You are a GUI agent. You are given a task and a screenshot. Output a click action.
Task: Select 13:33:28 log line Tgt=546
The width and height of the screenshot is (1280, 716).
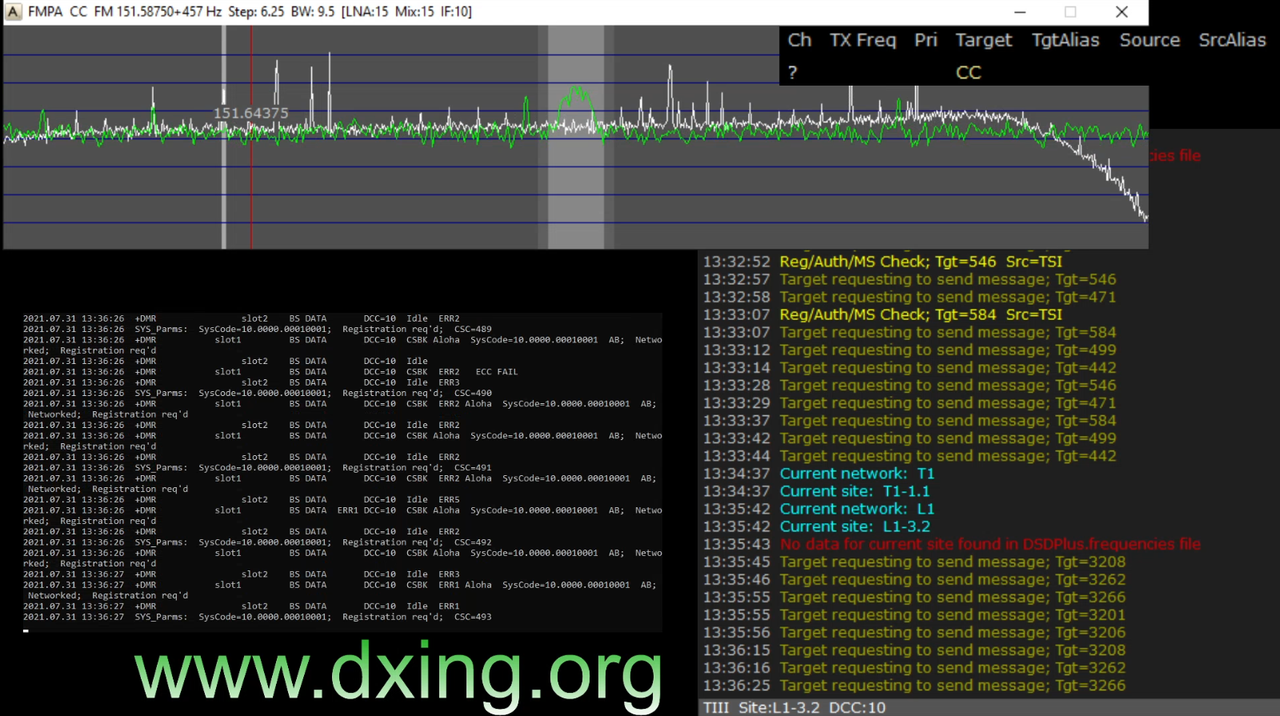point(909,385)
